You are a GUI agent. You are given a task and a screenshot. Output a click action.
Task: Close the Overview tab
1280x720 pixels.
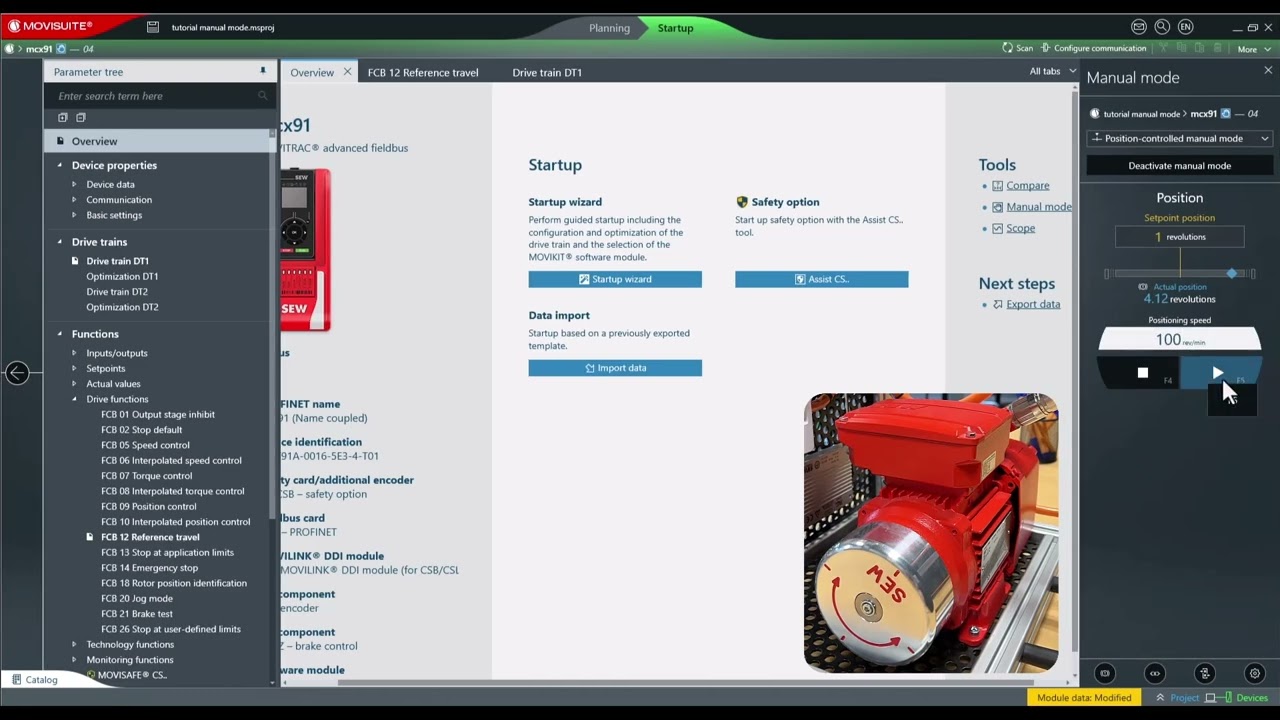pos(347,72)
